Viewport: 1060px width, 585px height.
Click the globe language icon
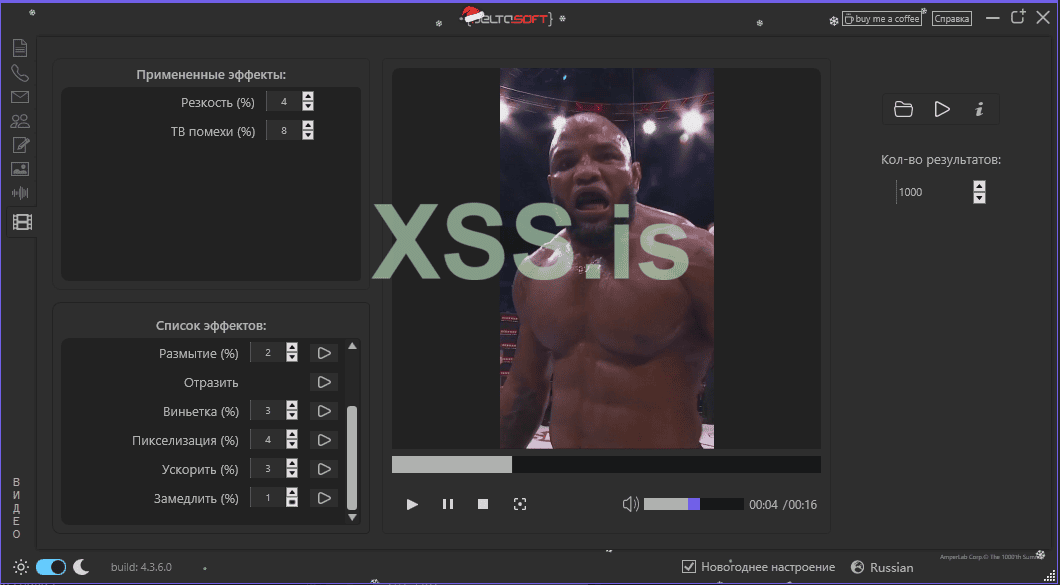click(857, 567)
